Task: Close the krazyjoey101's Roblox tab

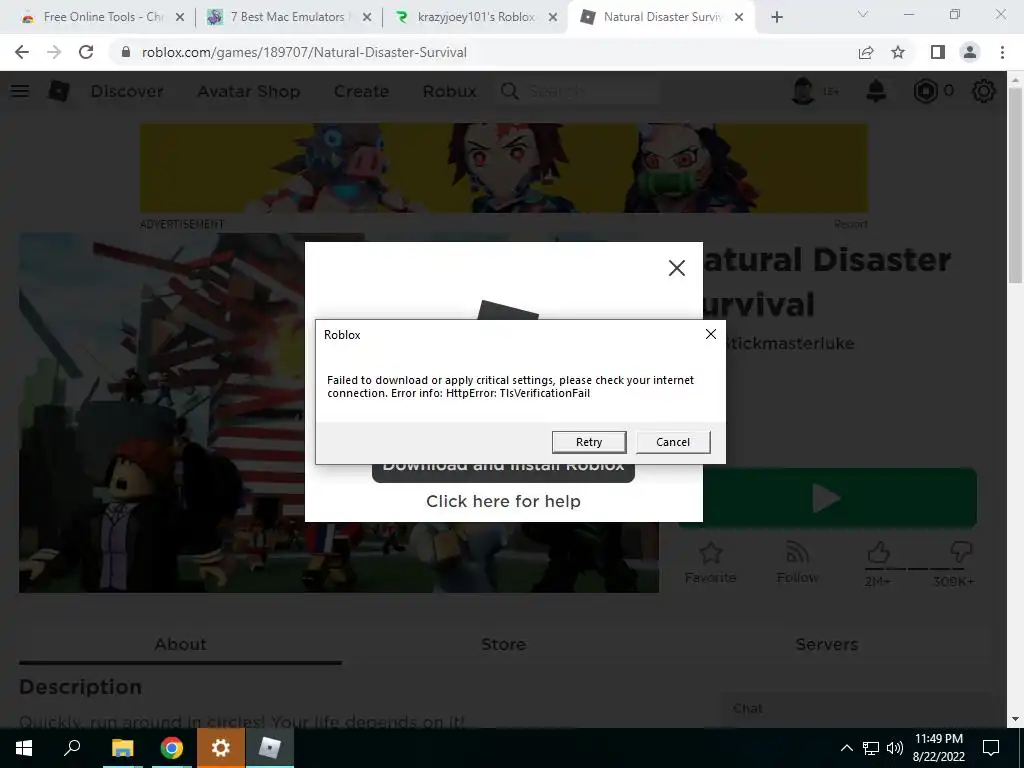Action: click(x=552, y=17)
